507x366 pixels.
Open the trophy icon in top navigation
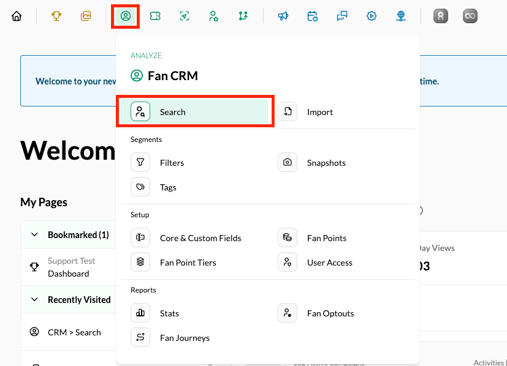coord(56,16)
